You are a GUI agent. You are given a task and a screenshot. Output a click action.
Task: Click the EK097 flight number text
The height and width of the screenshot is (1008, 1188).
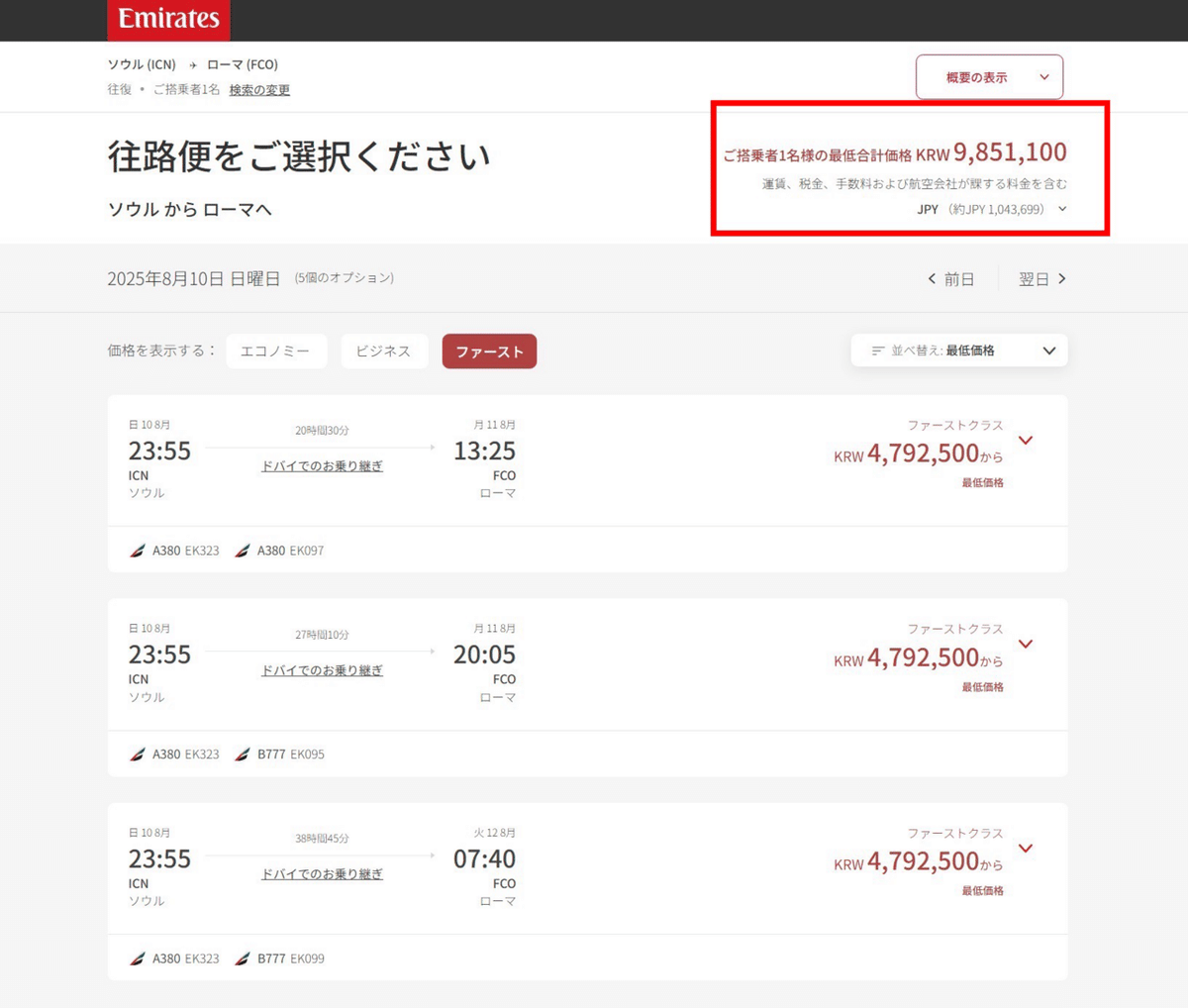[307, 551]
